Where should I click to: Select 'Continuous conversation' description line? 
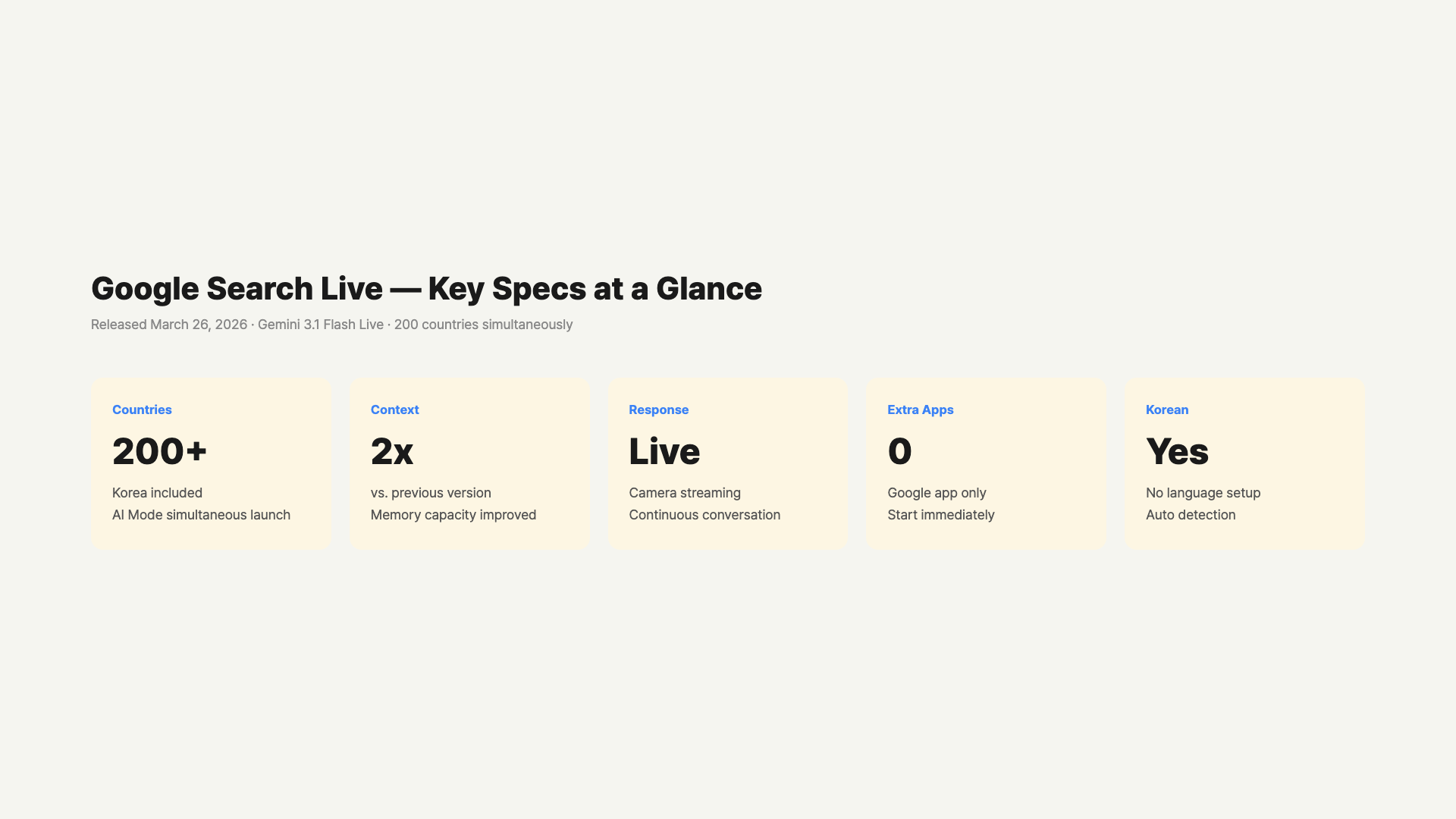coord(704,515)
